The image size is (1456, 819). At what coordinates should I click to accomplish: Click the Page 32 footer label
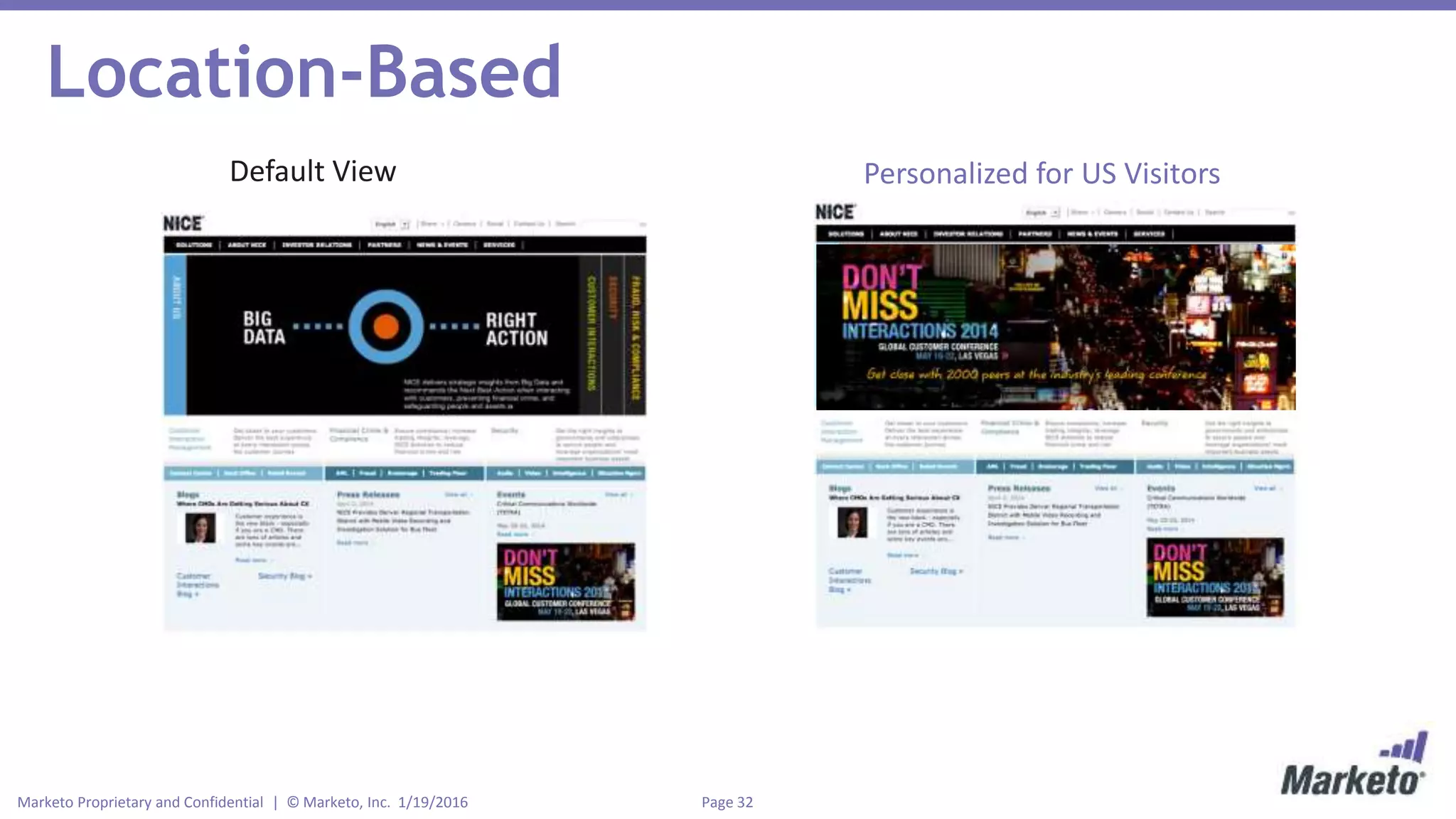(727, 802)
